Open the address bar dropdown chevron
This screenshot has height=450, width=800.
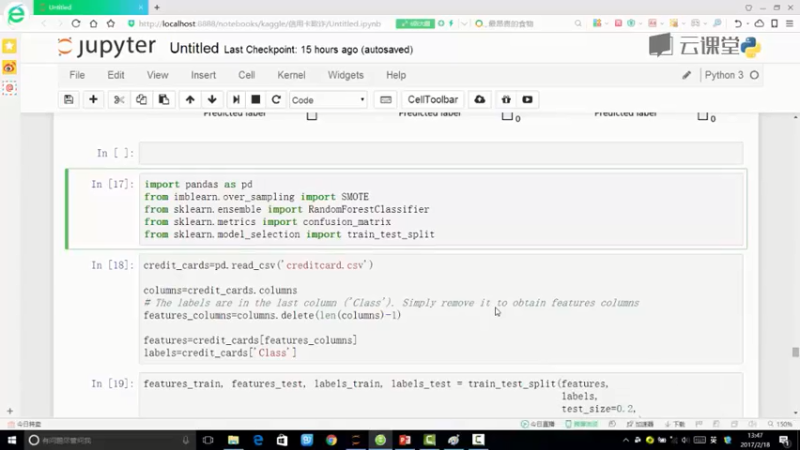(464, 23)
